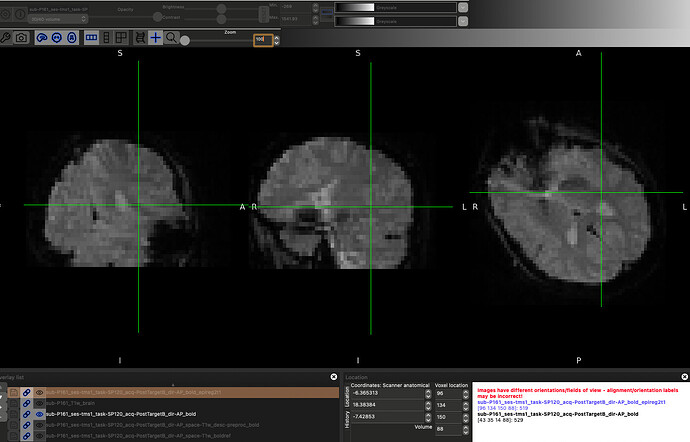Click the save icon of the epireg2t1 overlay
This screenshot has height=442, width=690.
tap(15, 392)
